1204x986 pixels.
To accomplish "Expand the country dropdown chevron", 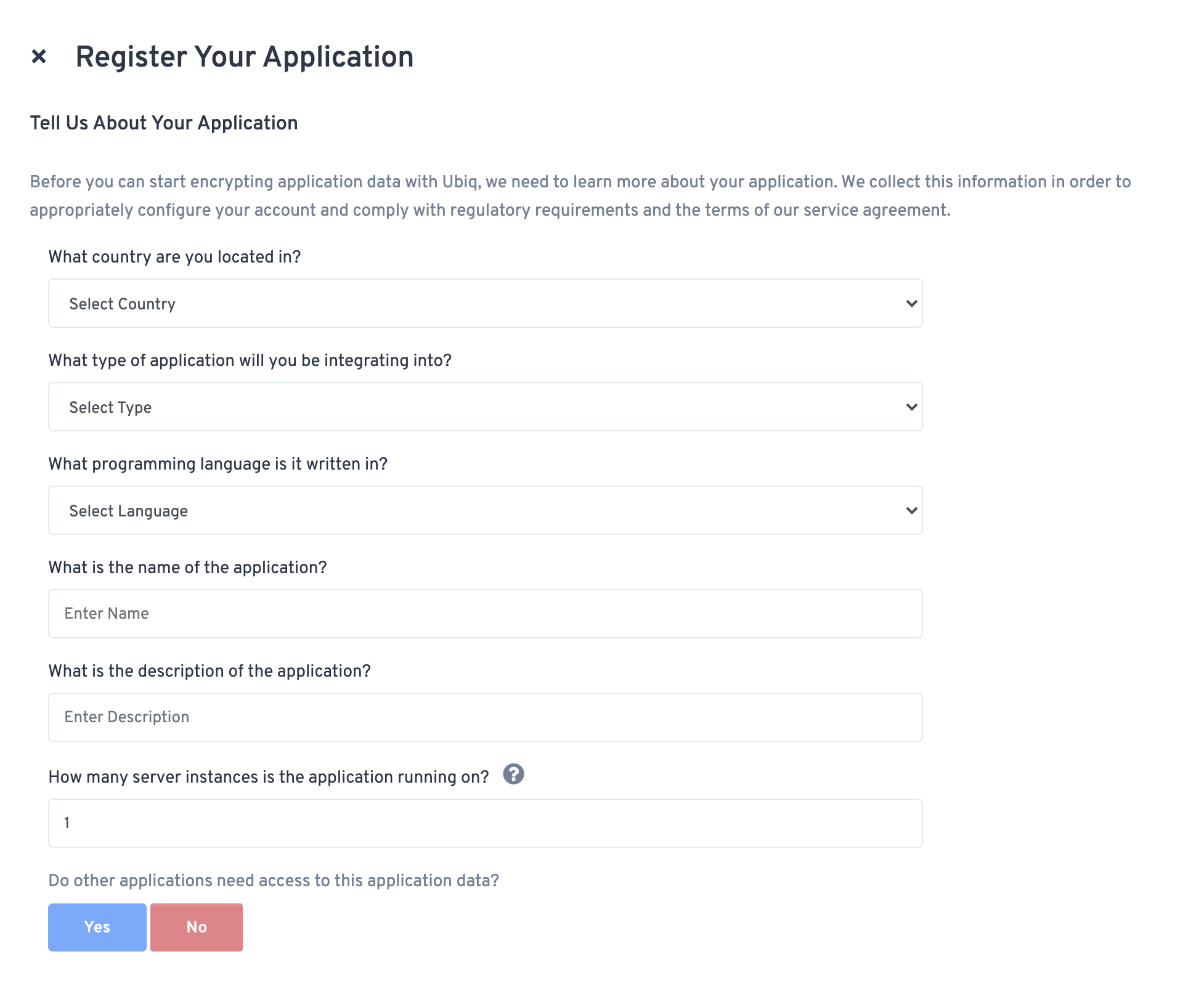I will pos(911,303).
